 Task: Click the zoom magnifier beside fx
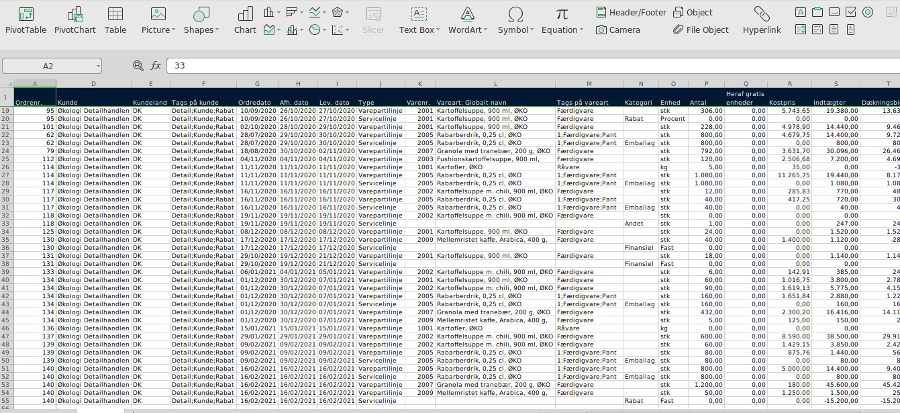point(139,65)
